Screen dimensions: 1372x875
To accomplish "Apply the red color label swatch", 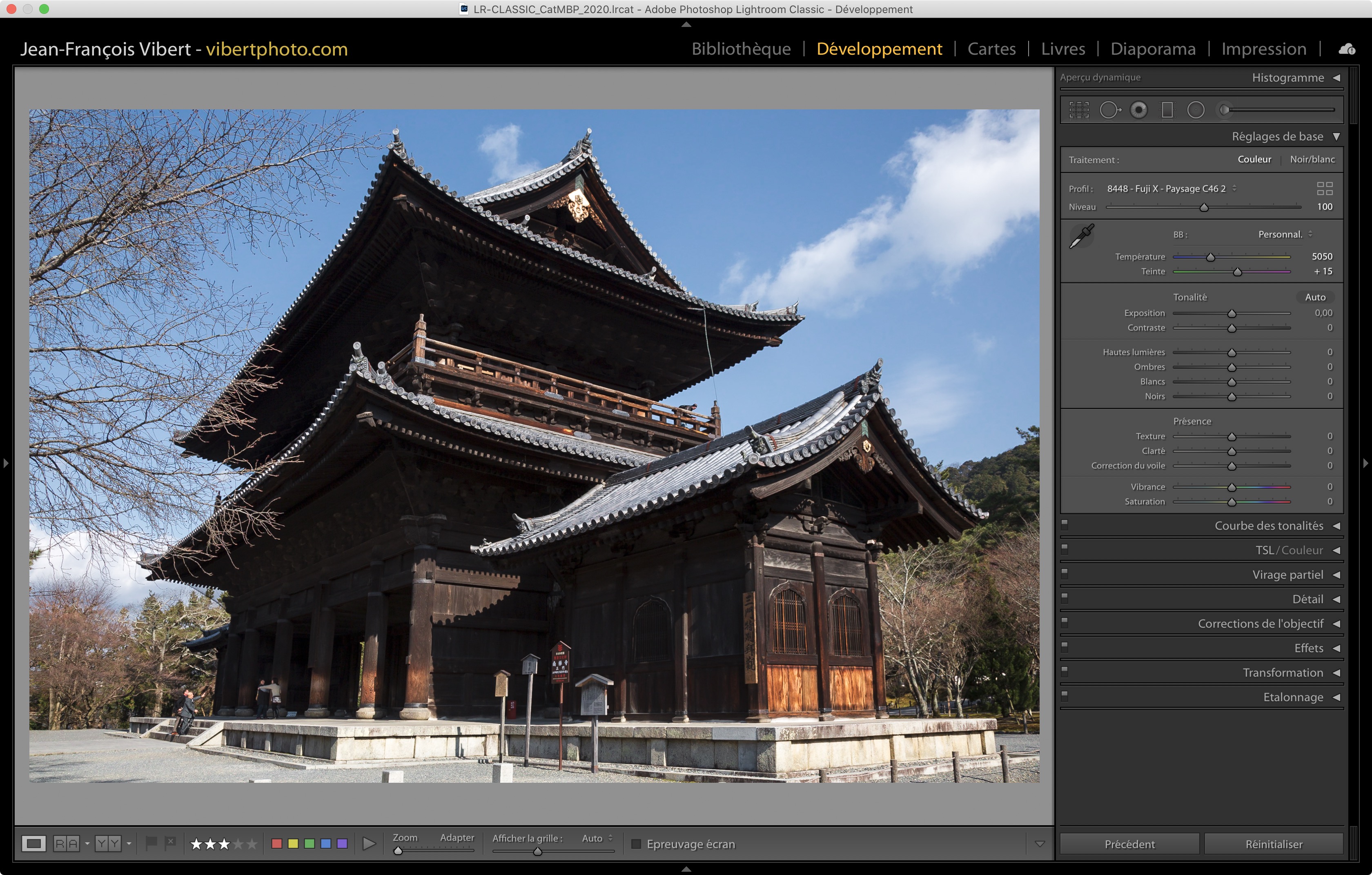I will tap(277, 844).
